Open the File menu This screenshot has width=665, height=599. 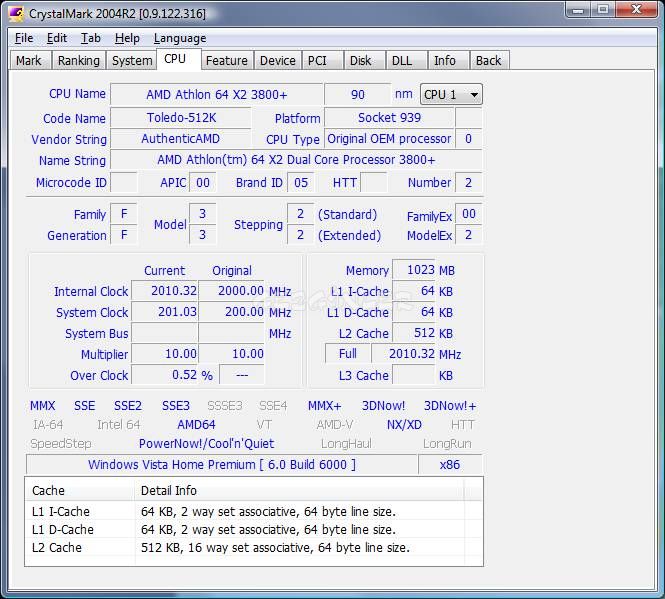click(24, 38)
